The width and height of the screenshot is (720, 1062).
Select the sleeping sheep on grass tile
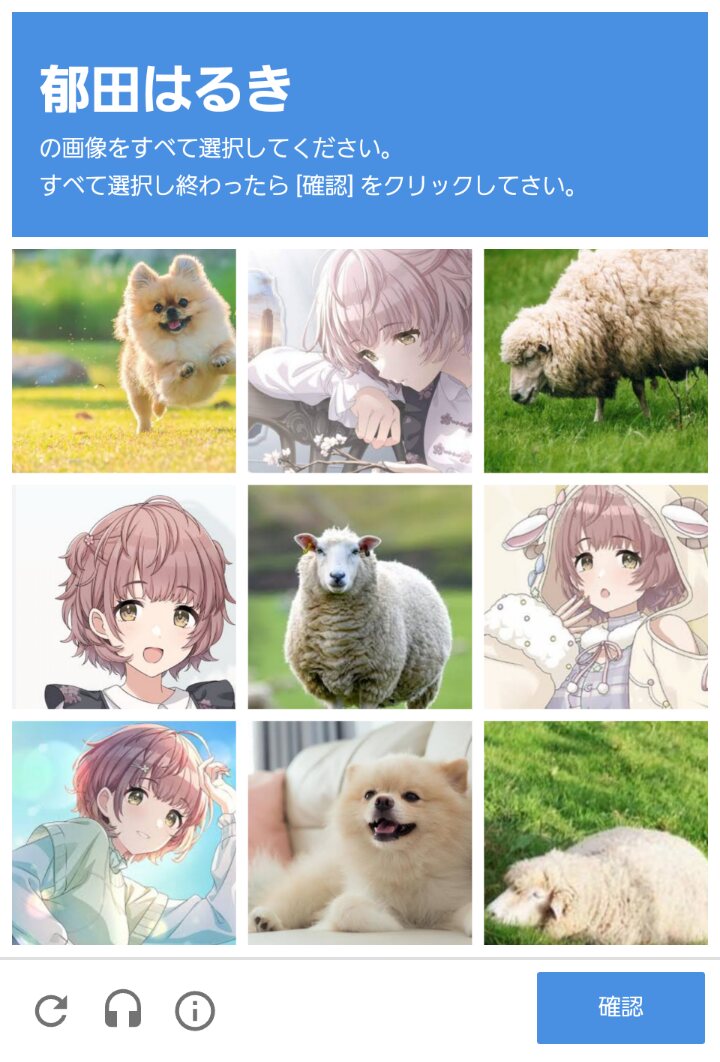coord(595,832)
